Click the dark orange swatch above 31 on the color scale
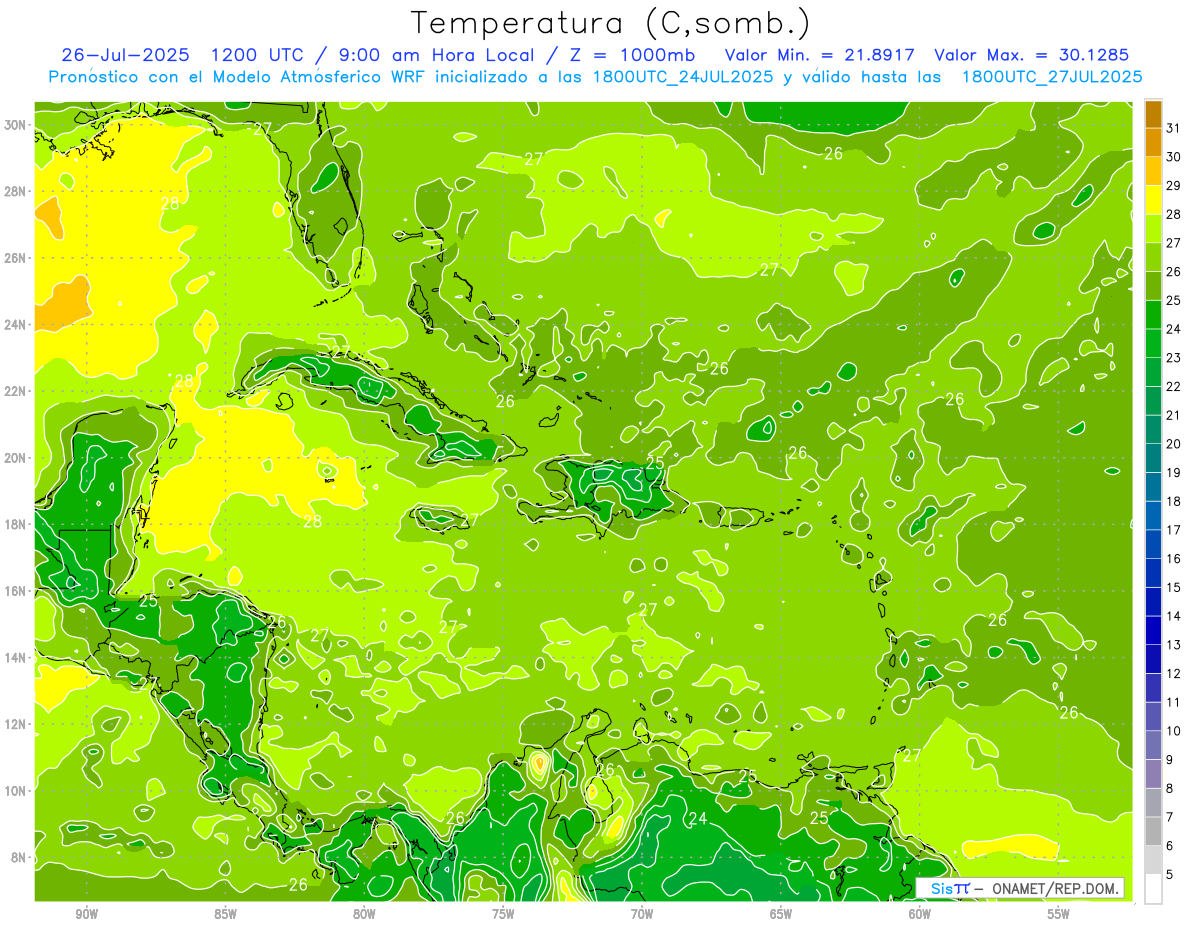1200x927 pixels. tap(1154, 114)
